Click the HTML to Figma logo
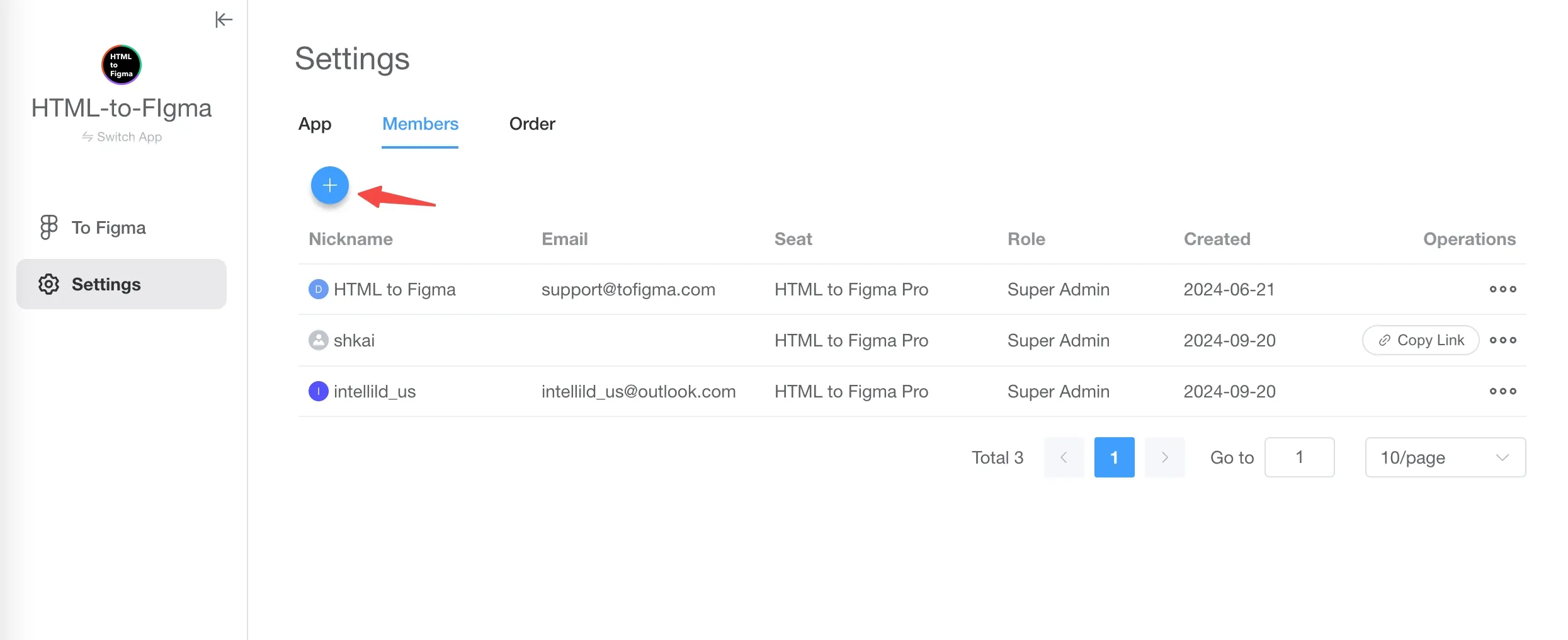The width and height of the screenshot is (1568, 640). point(122,65)
